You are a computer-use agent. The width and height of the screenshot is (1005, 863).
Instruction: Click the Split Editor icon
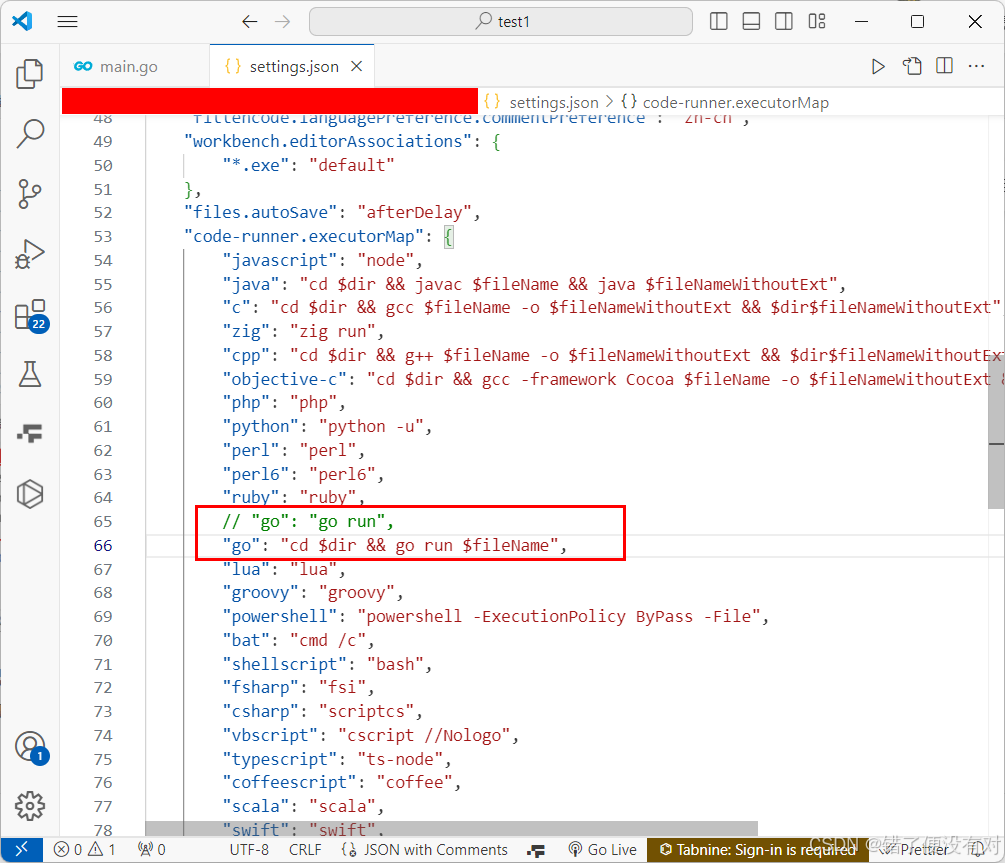[x=943, y=65]
